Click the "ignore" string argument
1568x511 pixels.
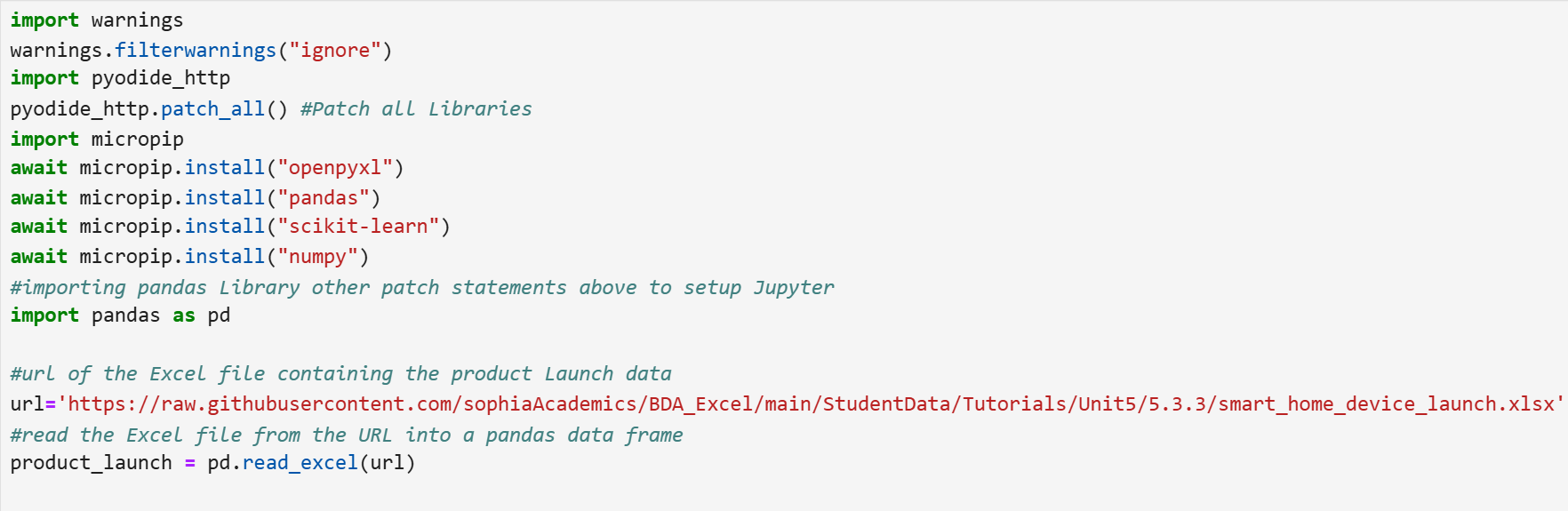pyautogui.click(x=335, y=51)
